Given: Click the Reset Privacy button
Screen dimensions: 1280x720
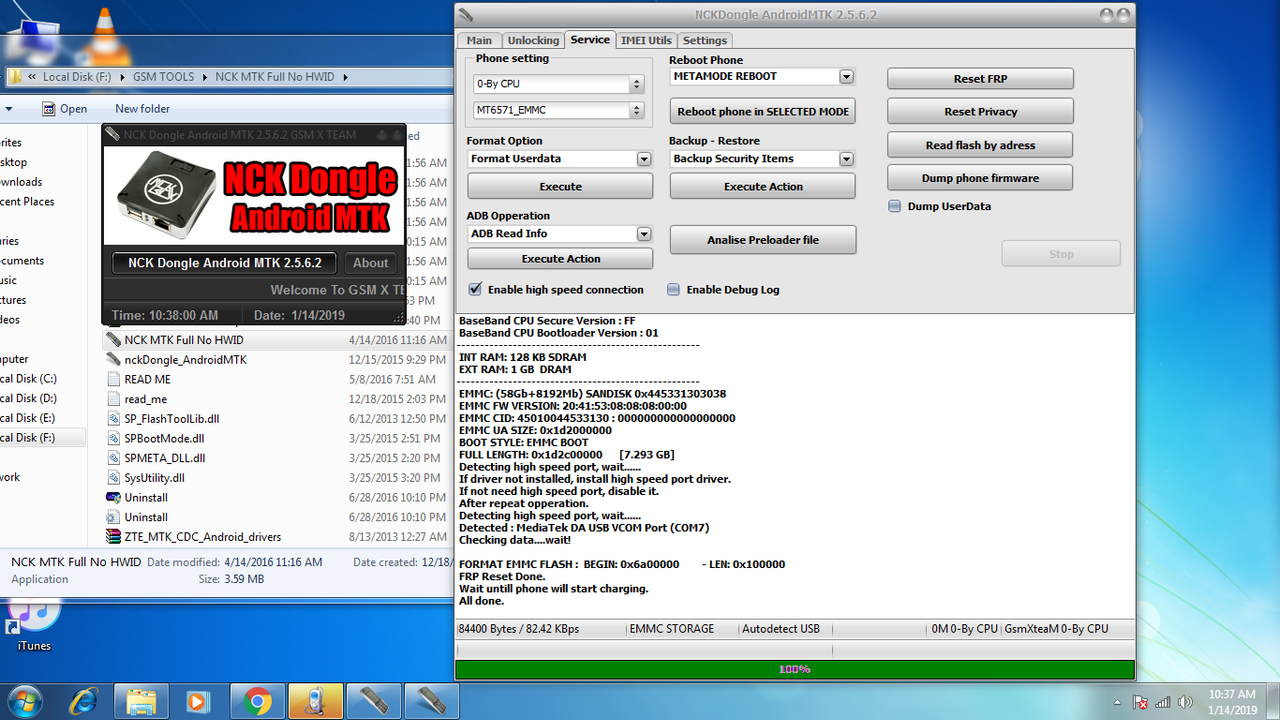Looking at the screenshot, I should tap(980, 111).
